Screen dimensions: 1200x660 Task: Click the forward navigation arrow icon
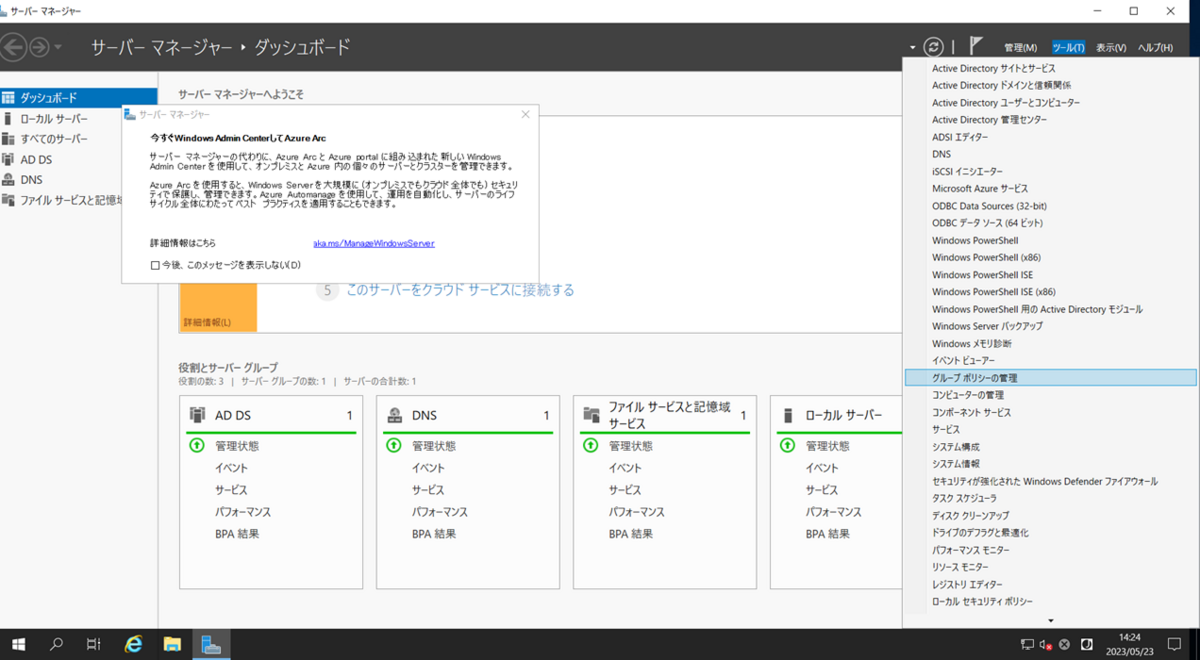click(x=39, y=47)
